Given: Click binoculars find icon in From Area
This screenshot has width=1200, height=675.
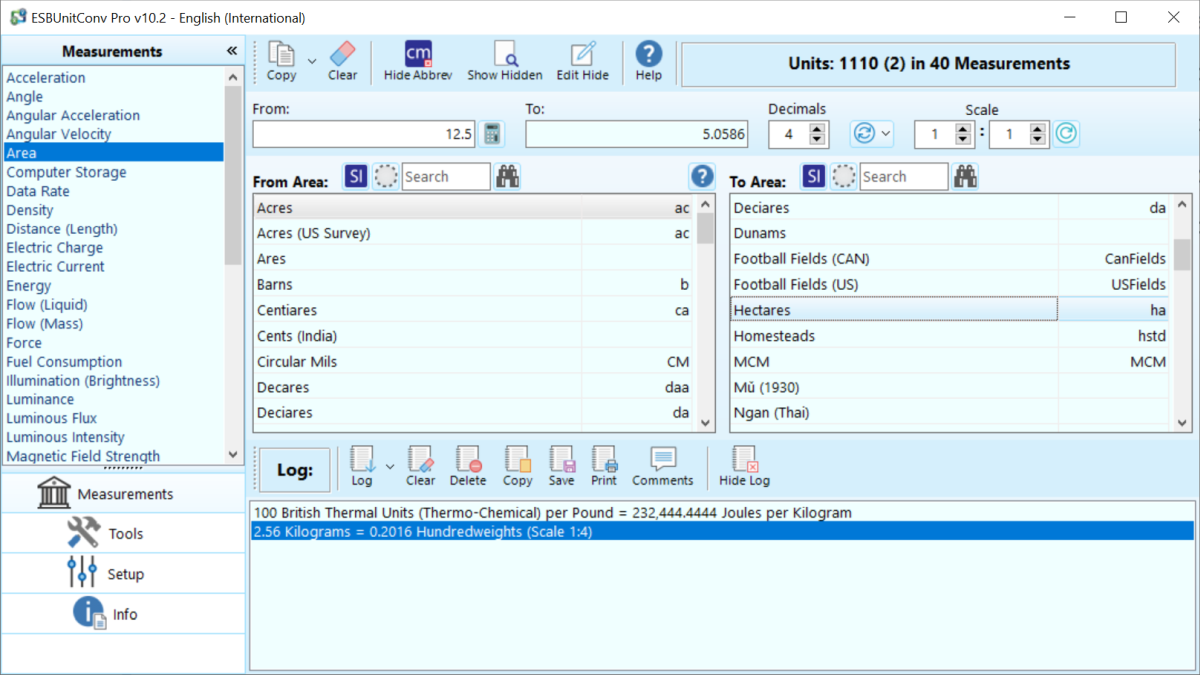Looking at the screenshot, I should coord(508,177).
